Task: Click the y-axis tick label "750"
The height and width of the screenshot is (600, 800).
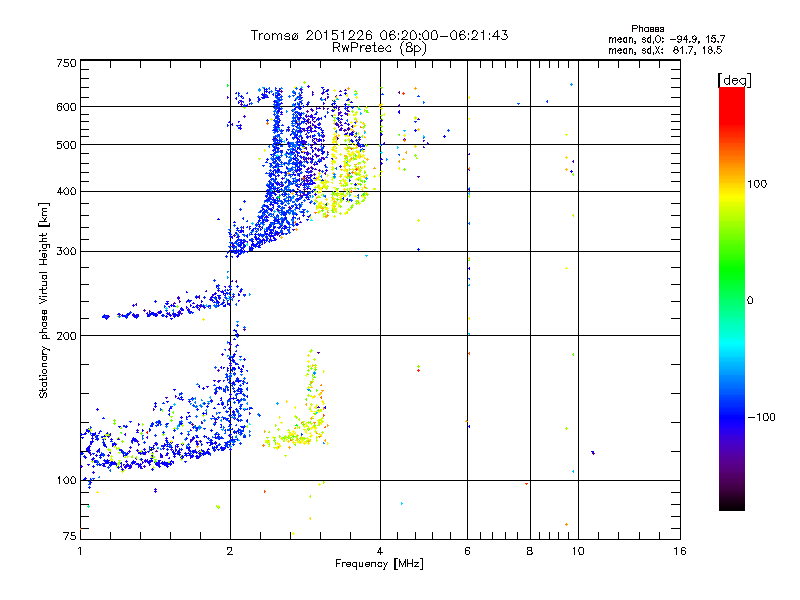Action: (x=66, y=63)
